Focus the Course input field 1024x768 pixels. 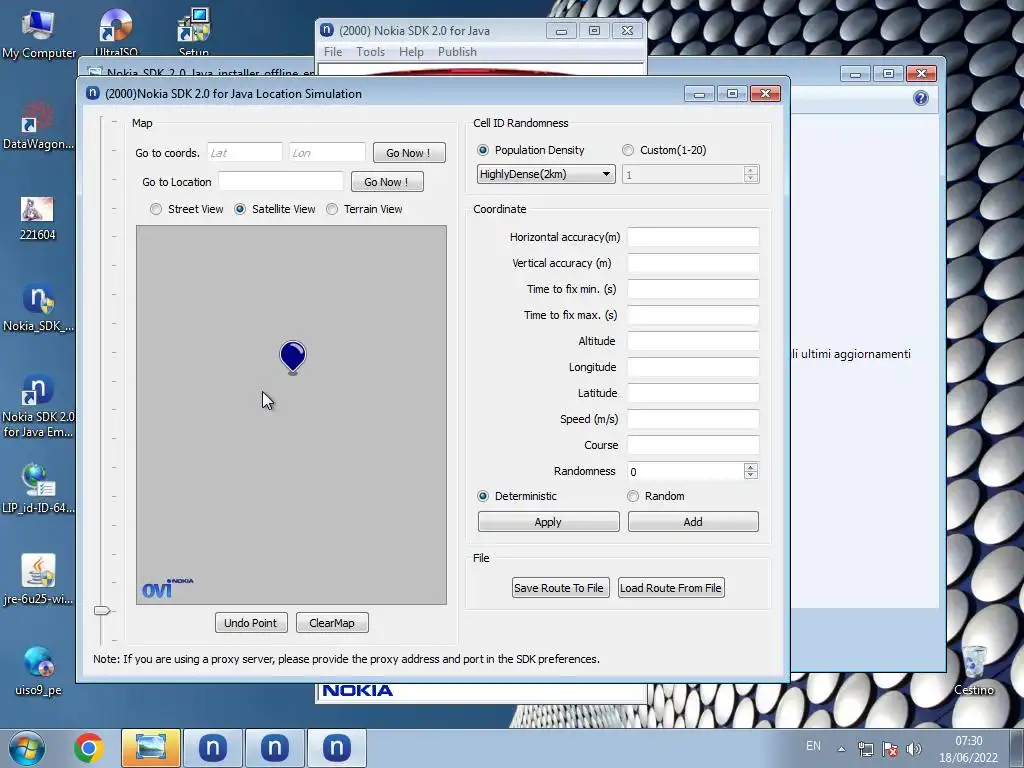pos(693,445)
